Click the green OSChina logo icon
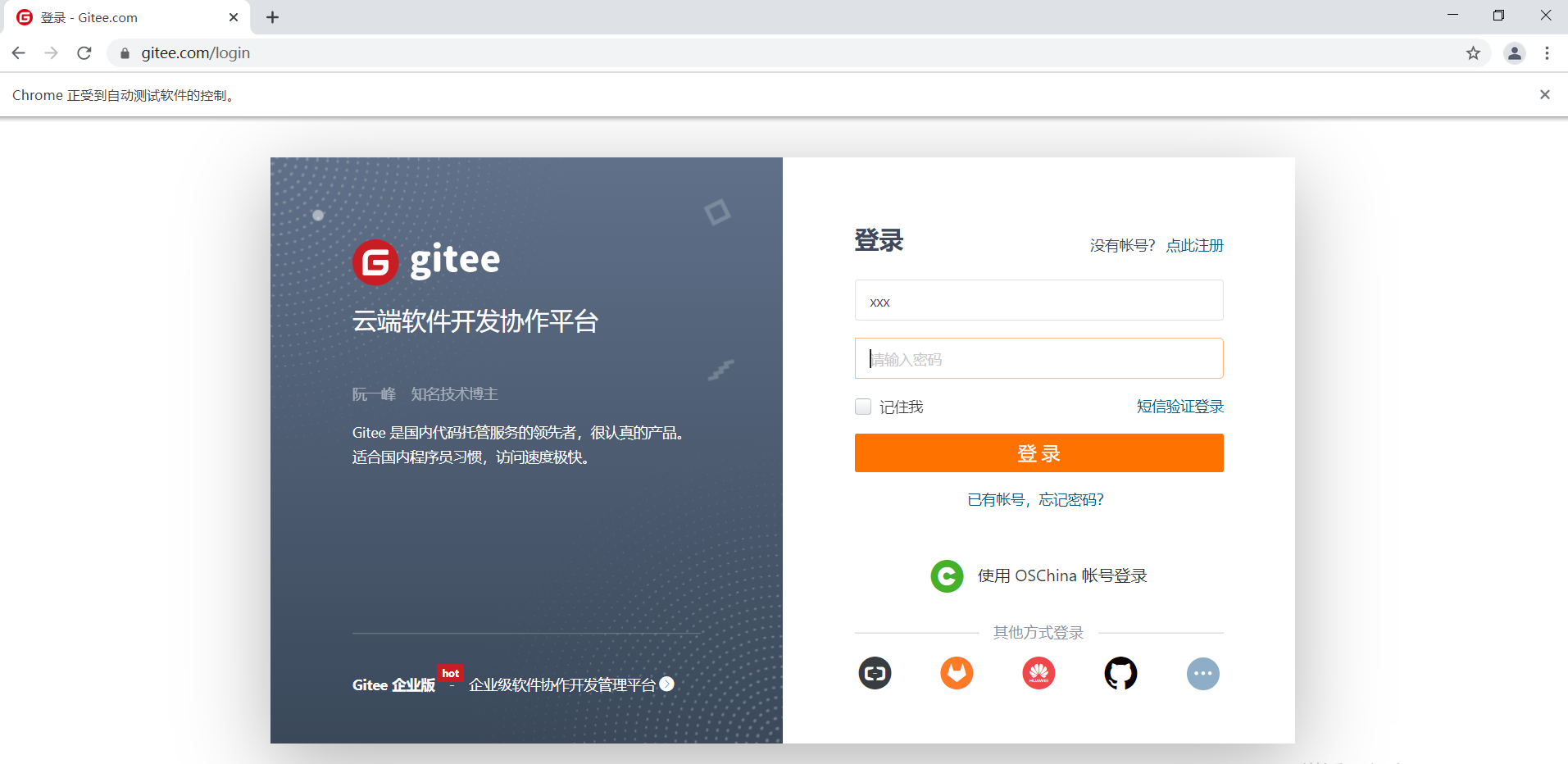Viewport: 1568px width, 764px height. coord(947,576)
